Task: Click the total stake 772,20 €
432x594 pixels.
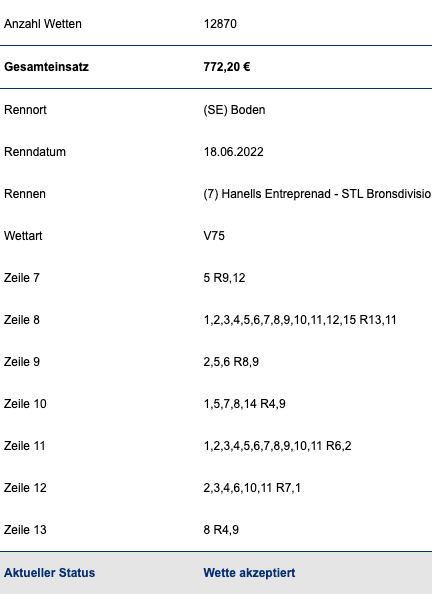Action: click(x=227, y=67)
